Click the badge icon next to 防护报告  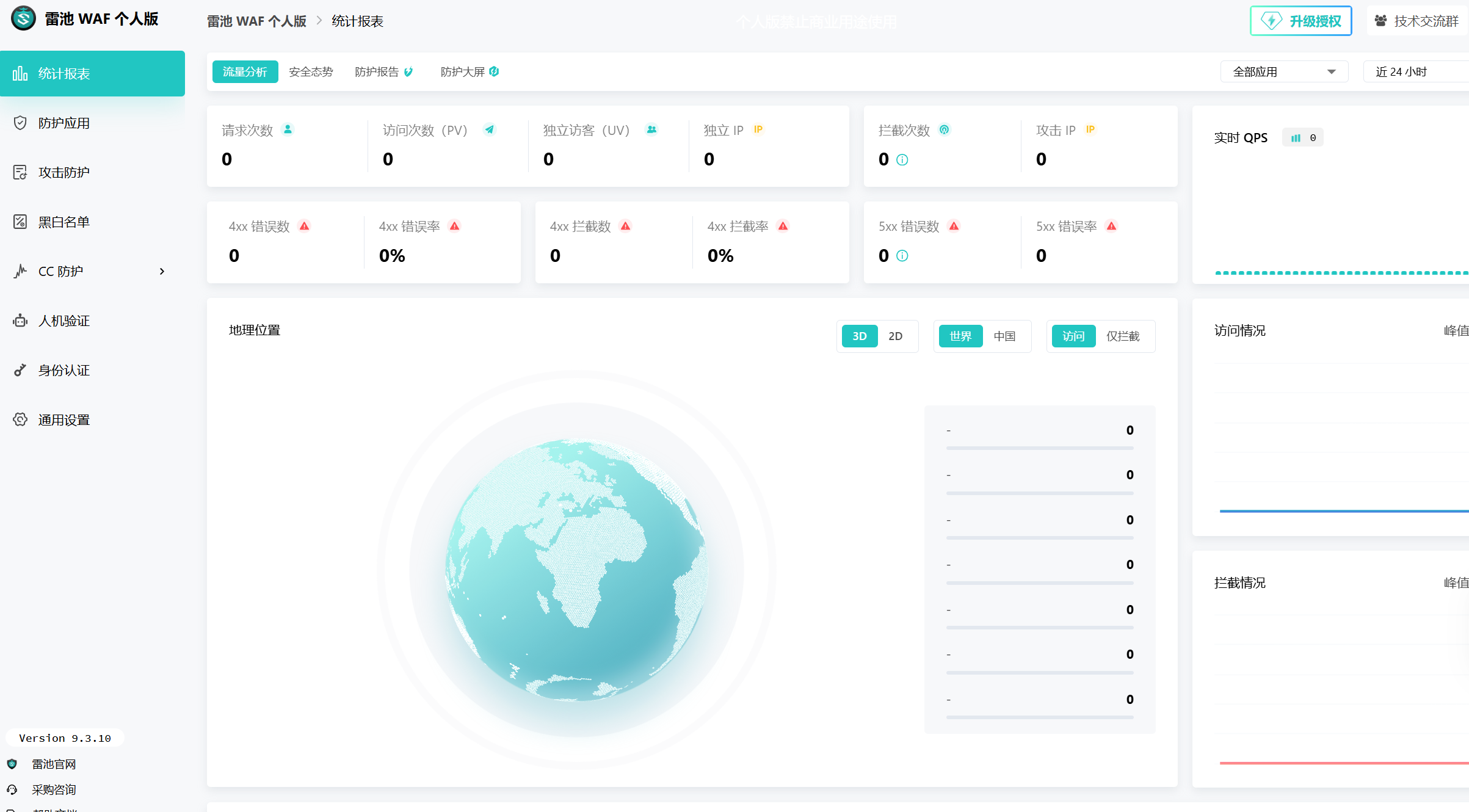click(408, 71)
